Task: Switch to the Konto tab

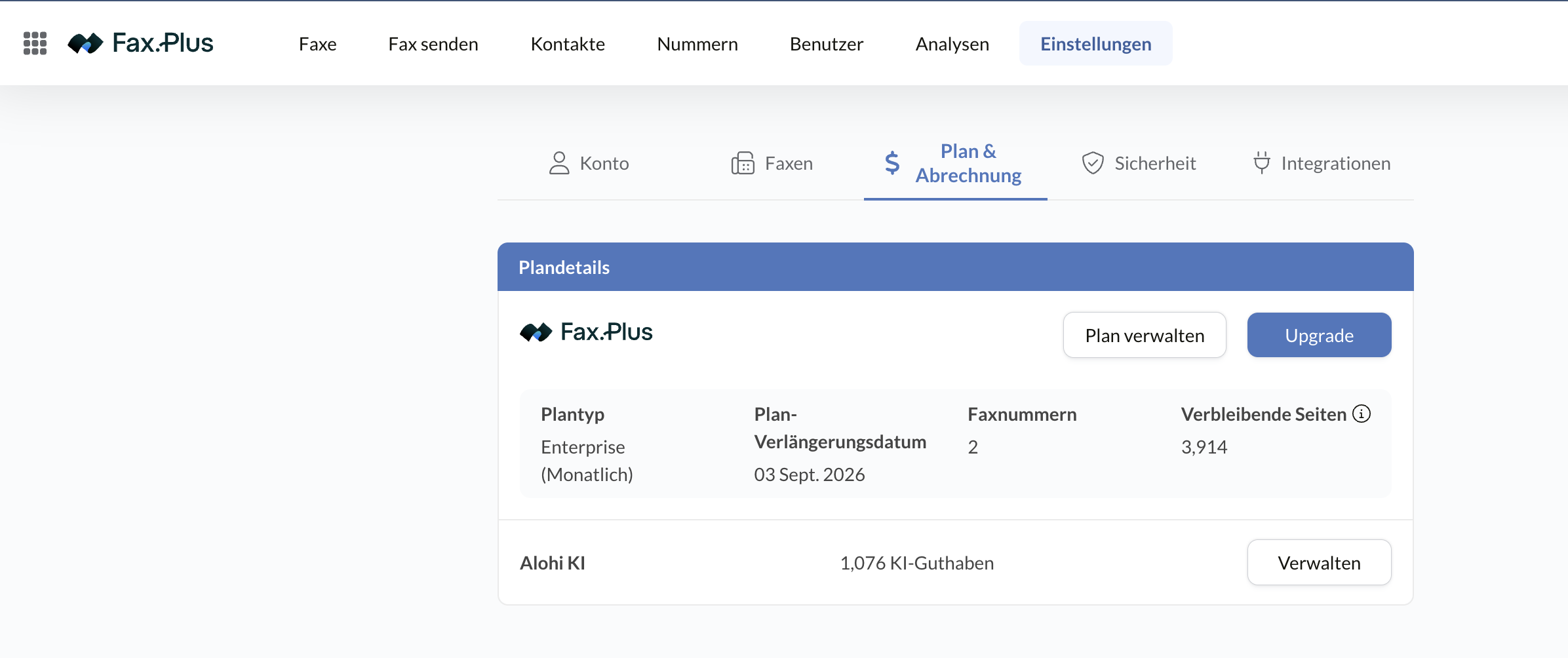Action: pos(589,163)
